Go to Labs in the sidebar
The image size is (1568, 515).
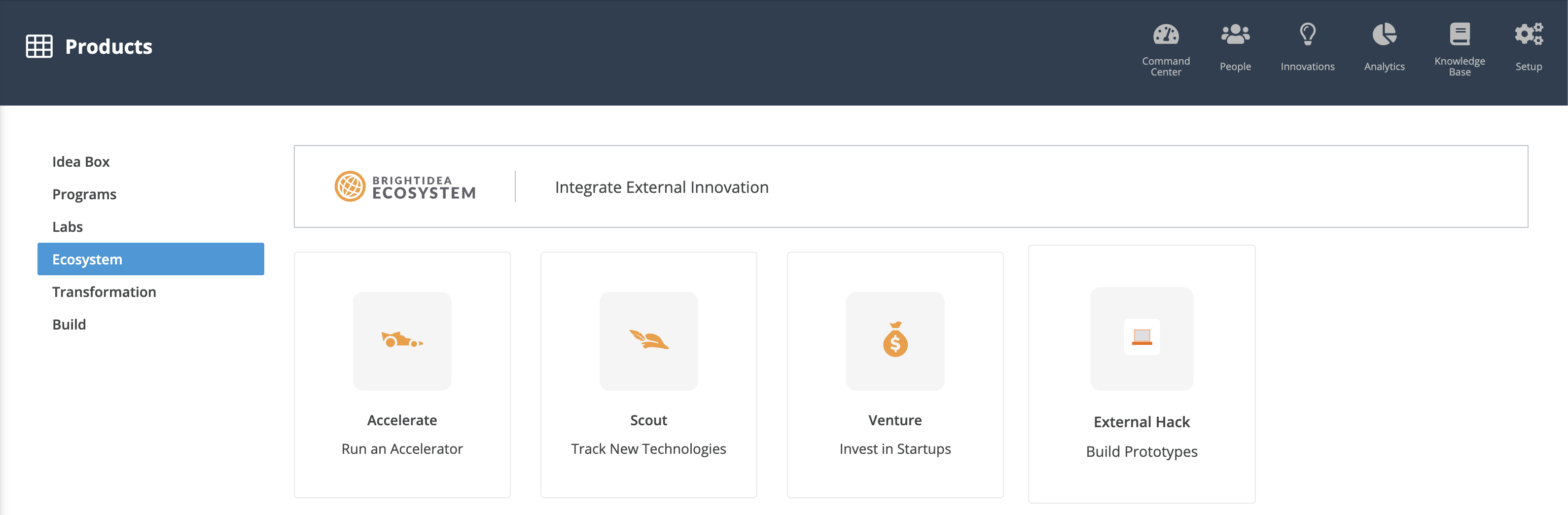click(x=68, y=226)
